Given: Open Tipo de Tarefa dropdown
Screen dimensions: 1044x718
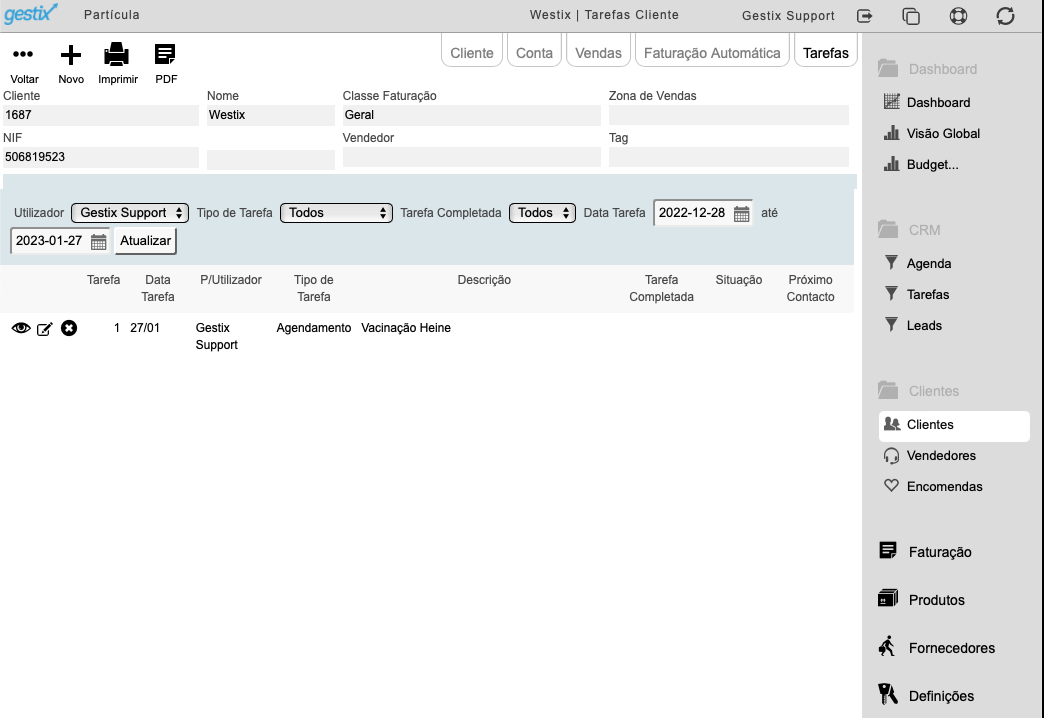Looking at the screenshot, I should point(336,213).
